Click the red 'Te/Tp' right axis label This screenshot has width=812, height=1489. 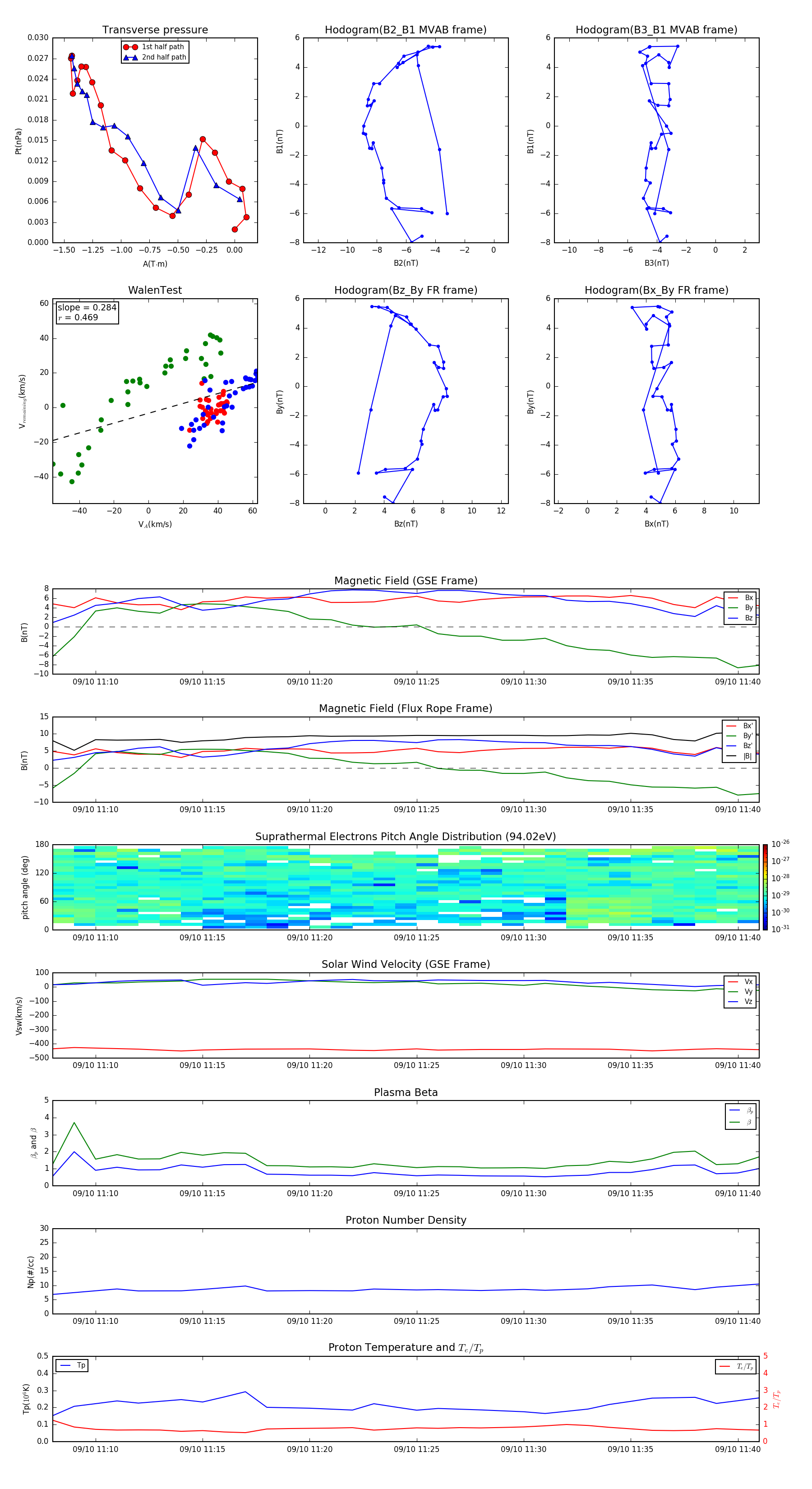[x=776, y=1399]
